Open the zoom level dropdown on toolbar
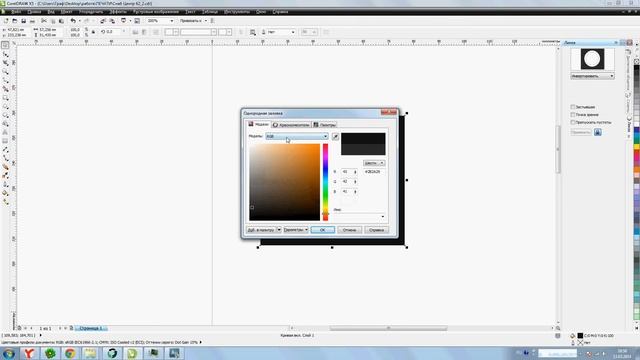Screen dimensions: 640x360 pos(171,21)
